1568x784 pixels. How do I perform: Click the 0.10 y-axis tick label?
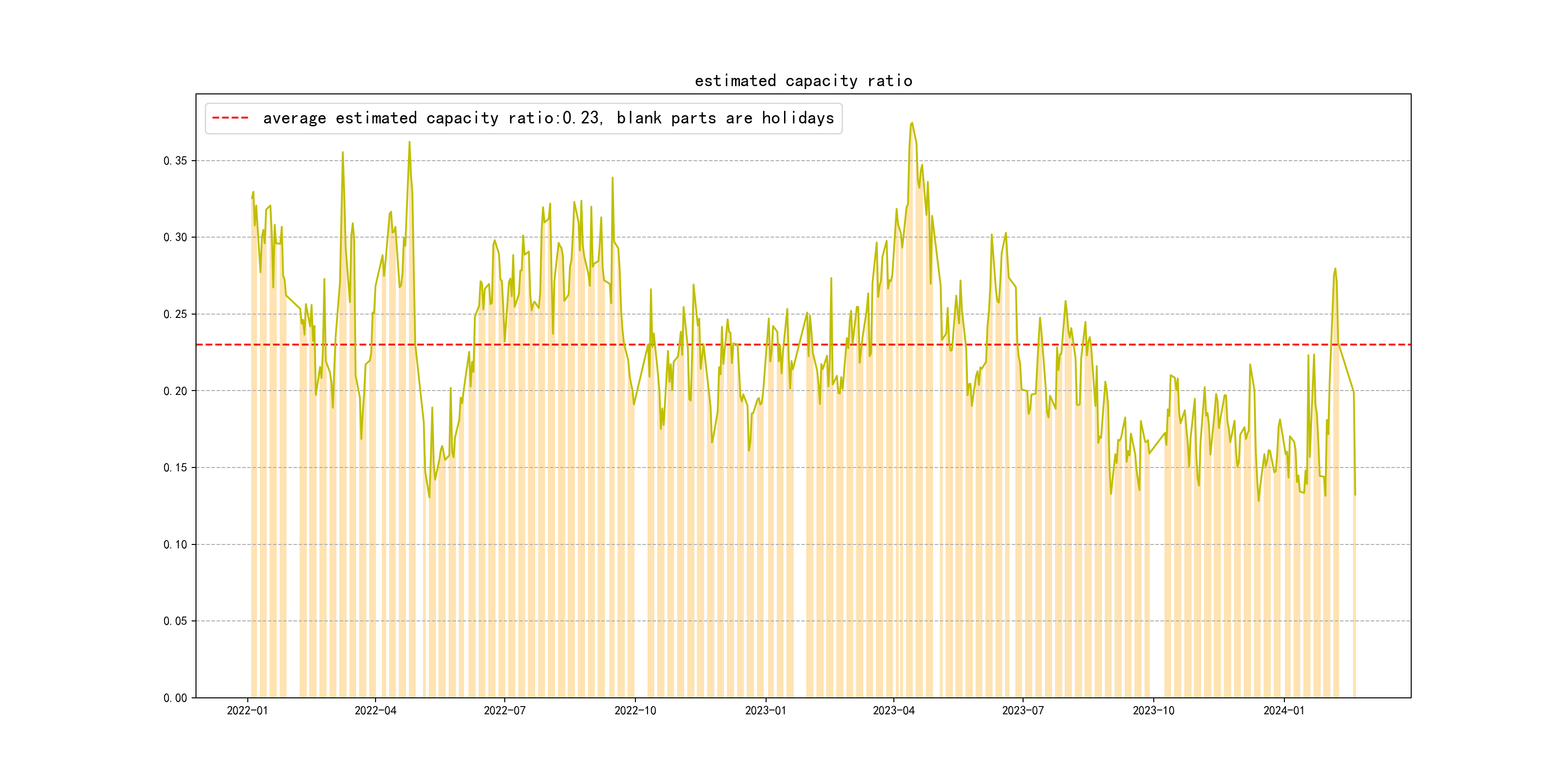point(175,544)
